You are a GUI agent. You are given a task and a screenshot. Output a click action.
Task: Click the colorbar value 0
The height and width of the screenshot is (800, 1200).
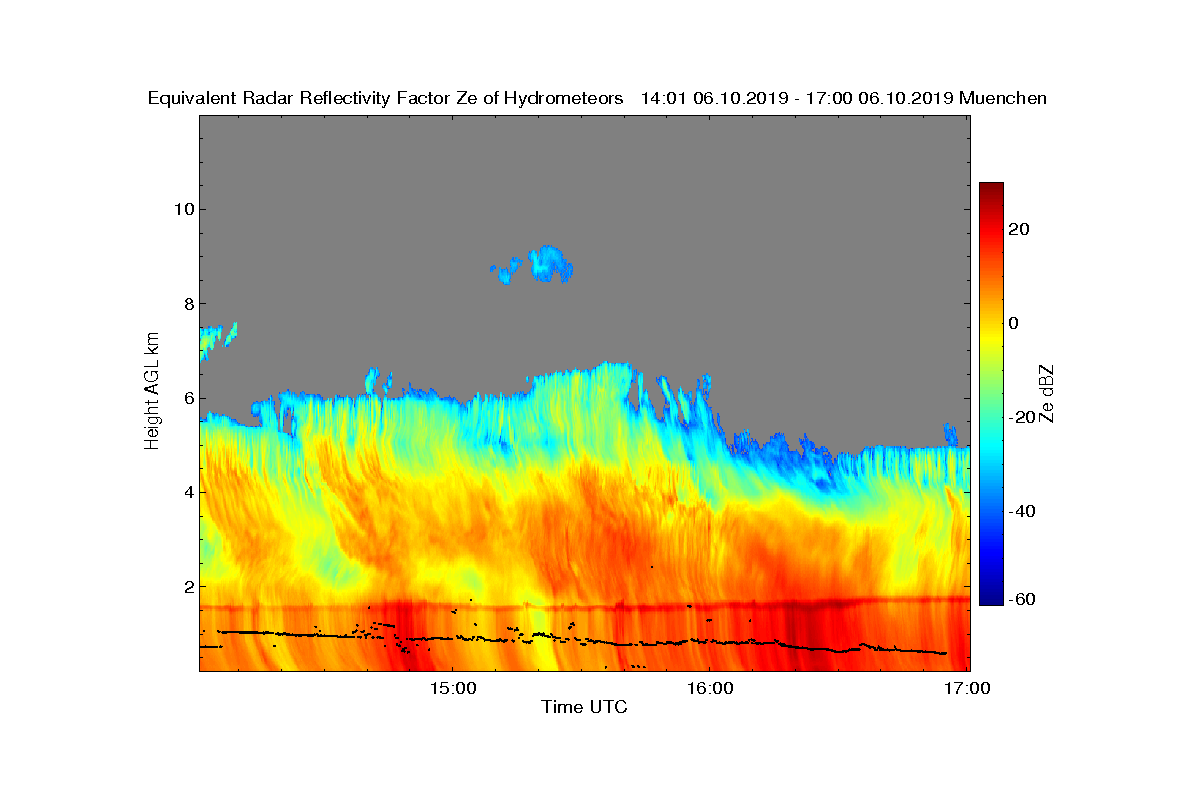pyautogui.click(x=1014, y=323)
